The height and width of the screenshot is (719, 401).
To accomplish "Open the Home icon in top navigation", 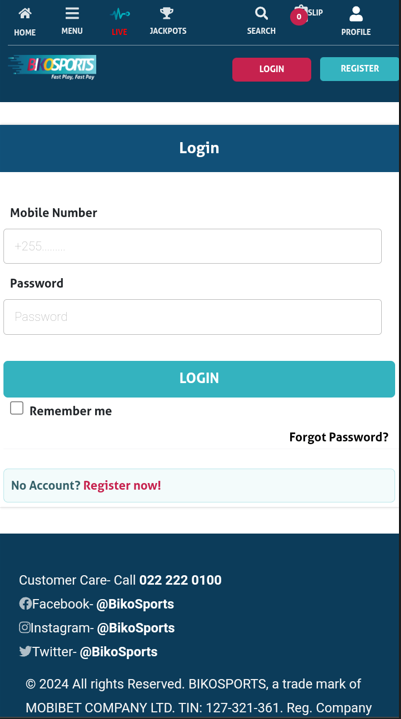I will point(25,13).
